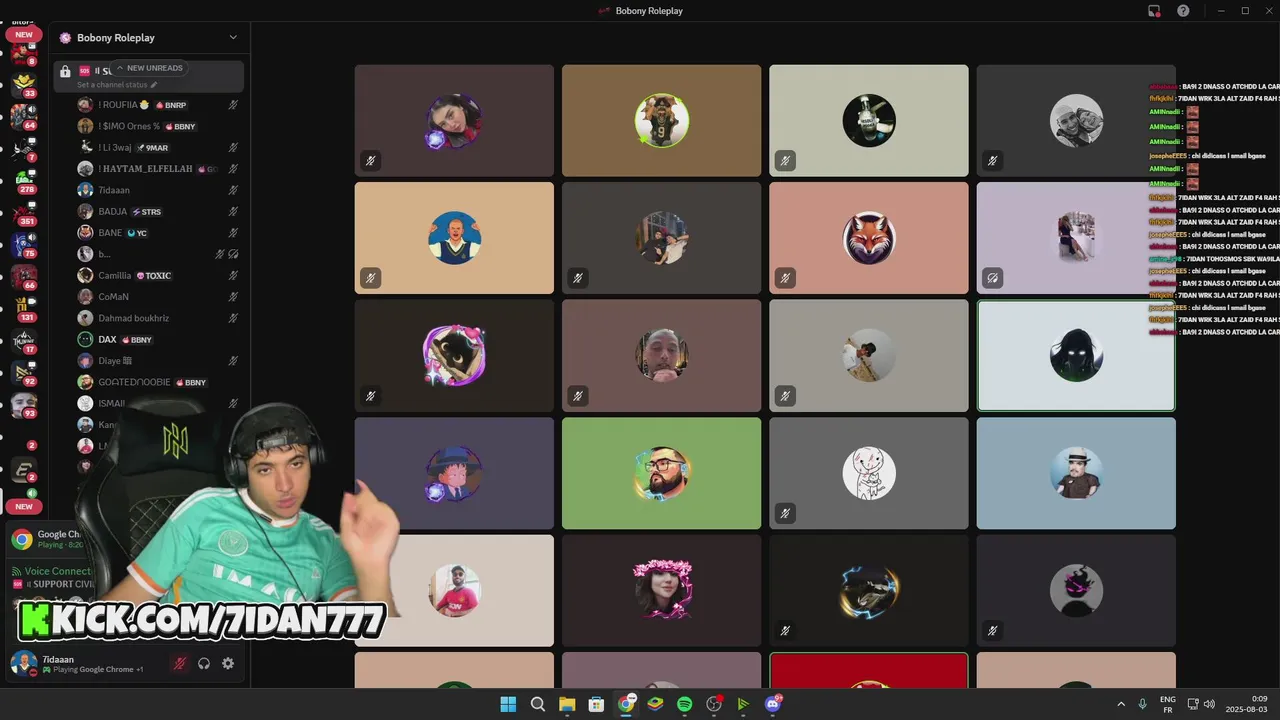This screenshot has height=720, width=1280.
Task: Open server with 351 unread badge
Action: click(24, 213)
